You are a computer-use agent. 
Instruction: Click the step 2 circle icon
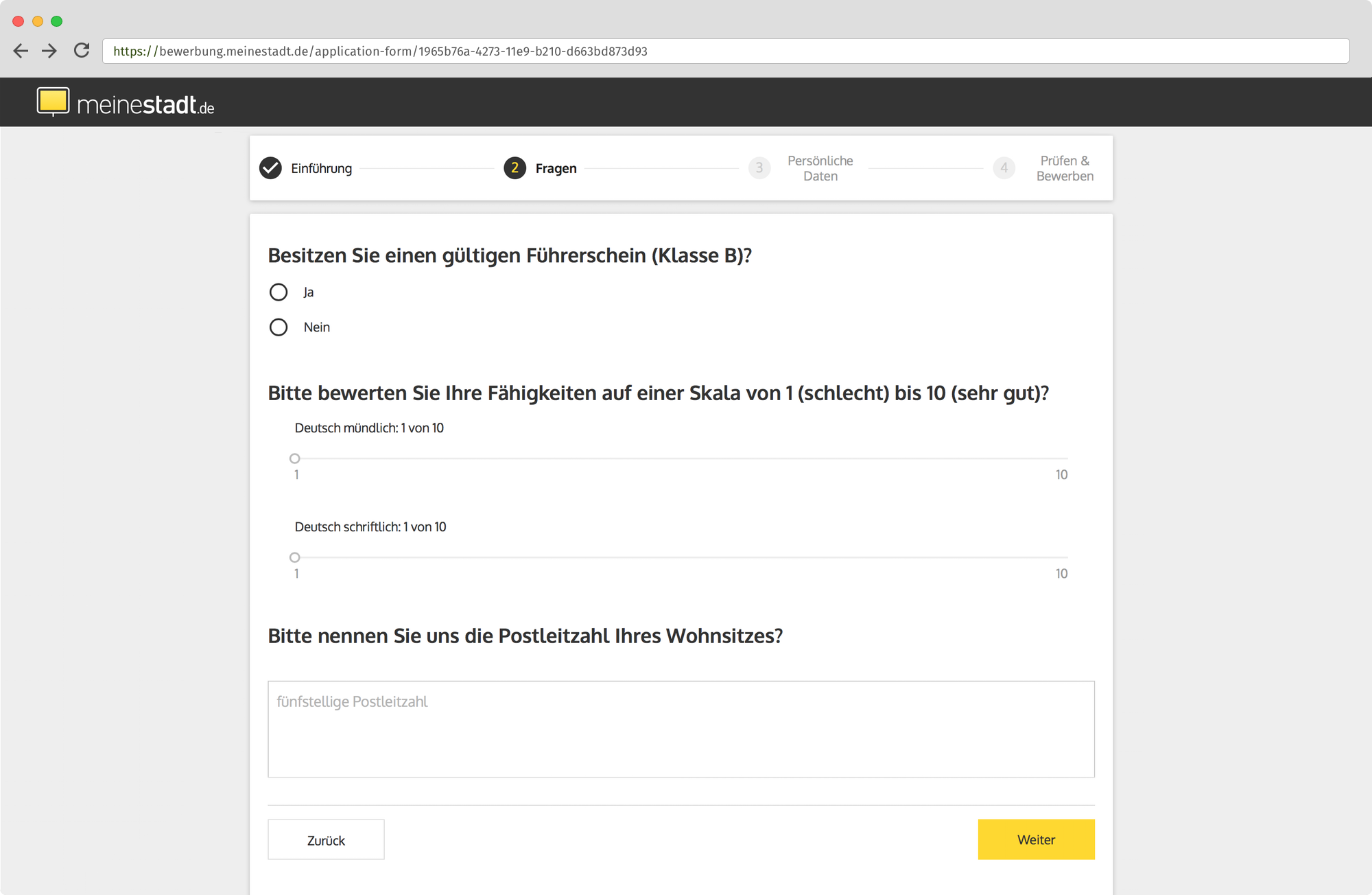click(514, 168)
